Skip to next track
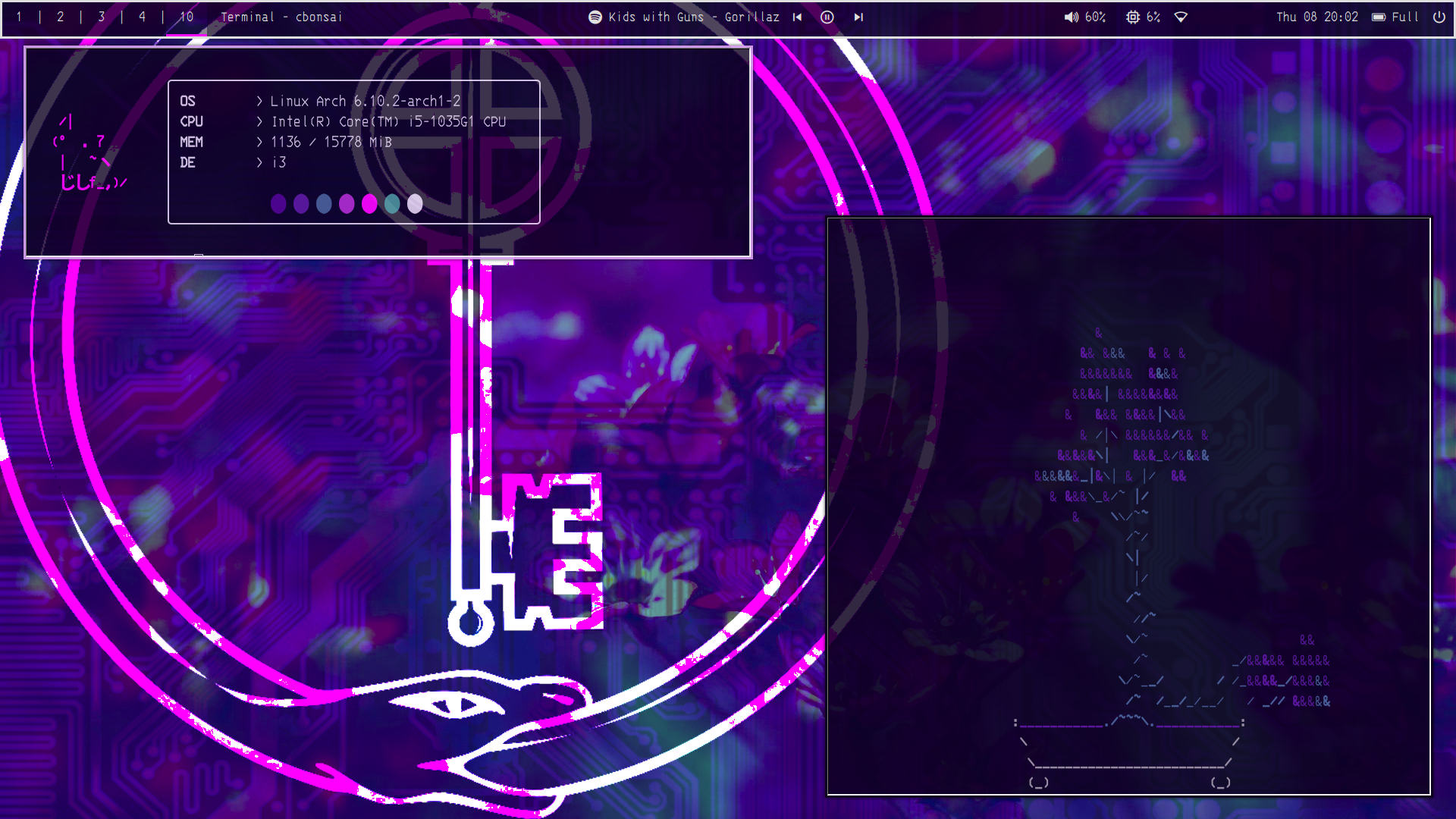The height and width of the screenshot is (819, 1456). (x=858, y=17)
